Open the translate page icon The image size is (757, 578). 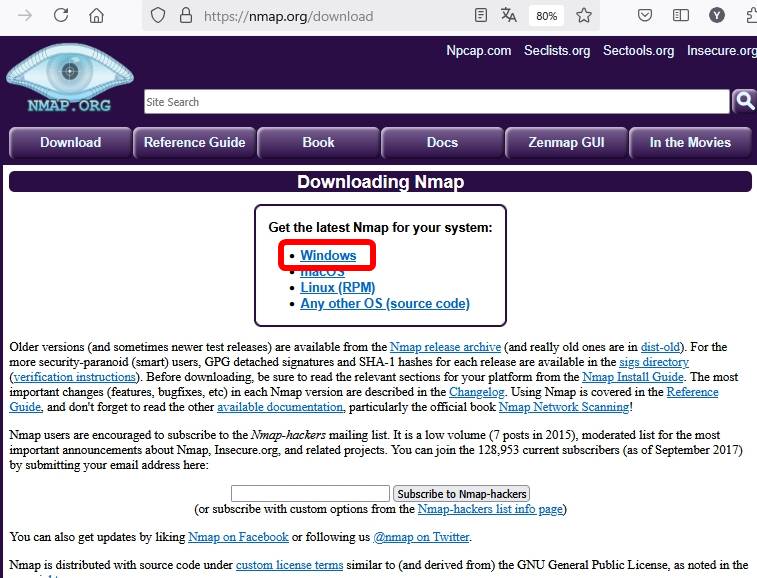(508, 15)
